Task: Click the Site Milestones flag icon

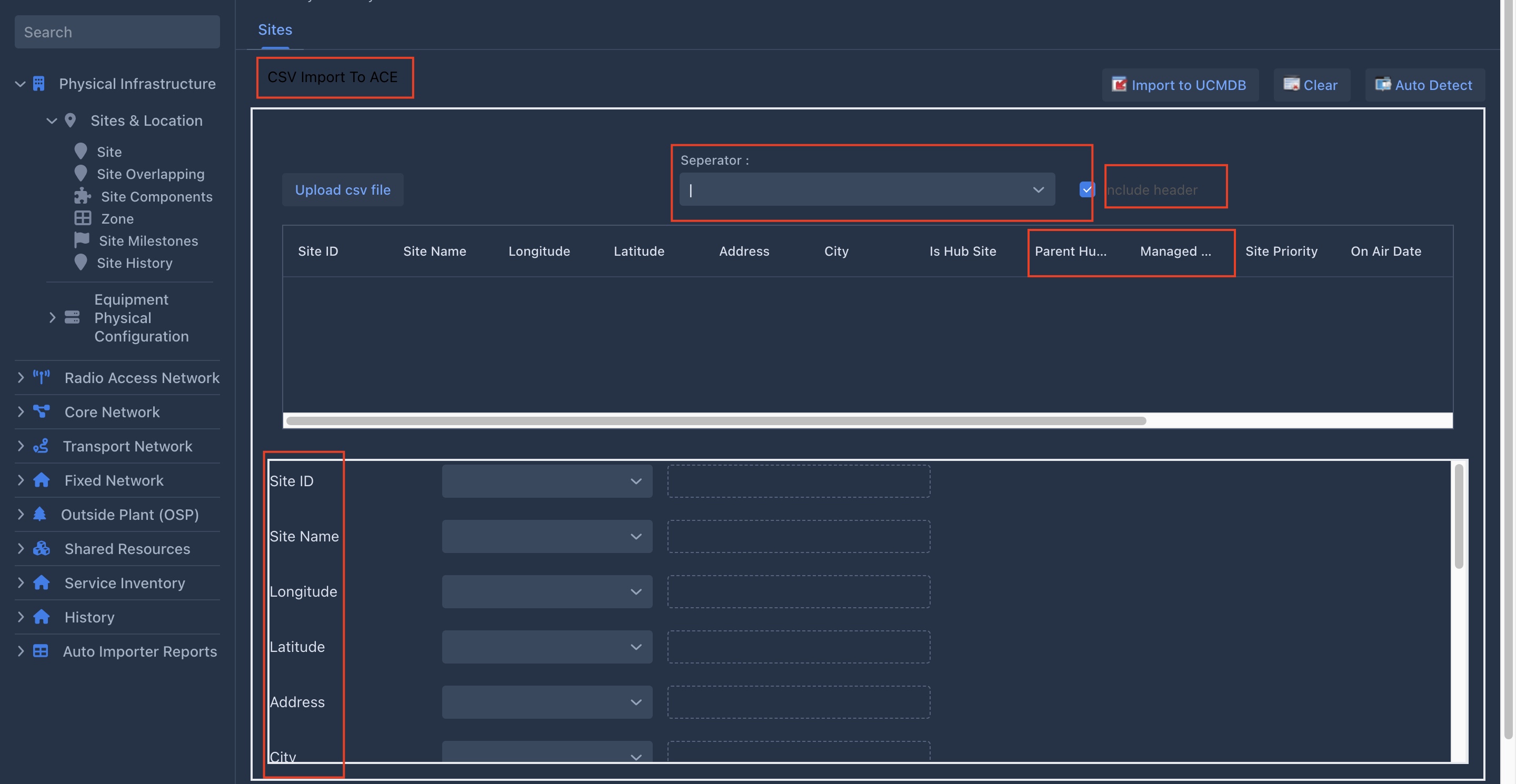Action: [81, 240]
